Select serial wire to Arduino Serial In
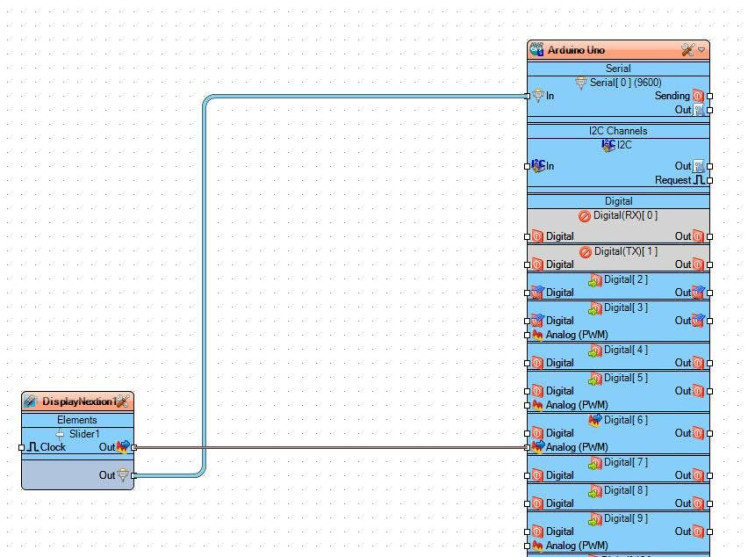This screenshot has height=557, width=748. (204, 286)
